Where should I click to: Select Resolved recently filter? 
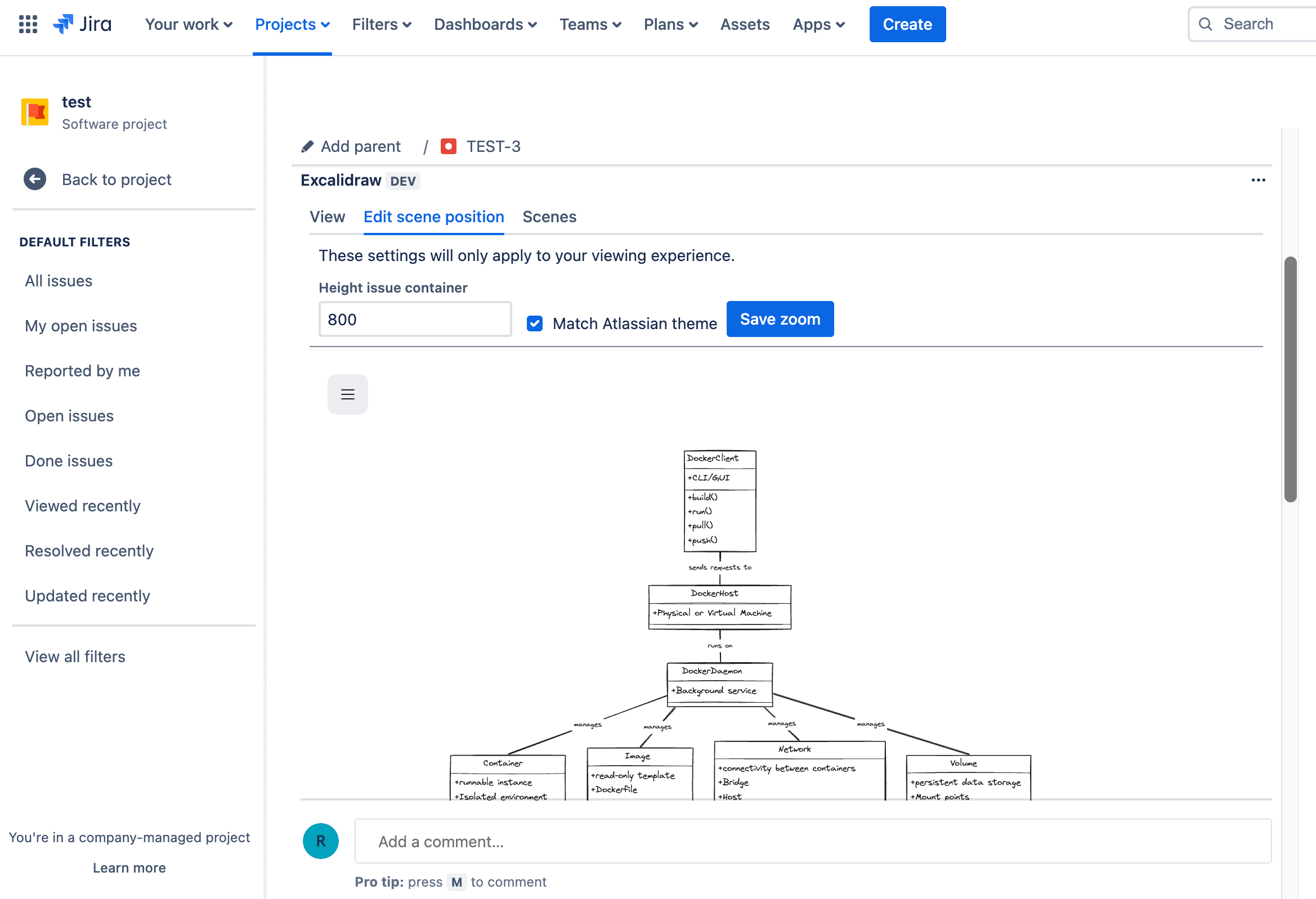[89, 551]
